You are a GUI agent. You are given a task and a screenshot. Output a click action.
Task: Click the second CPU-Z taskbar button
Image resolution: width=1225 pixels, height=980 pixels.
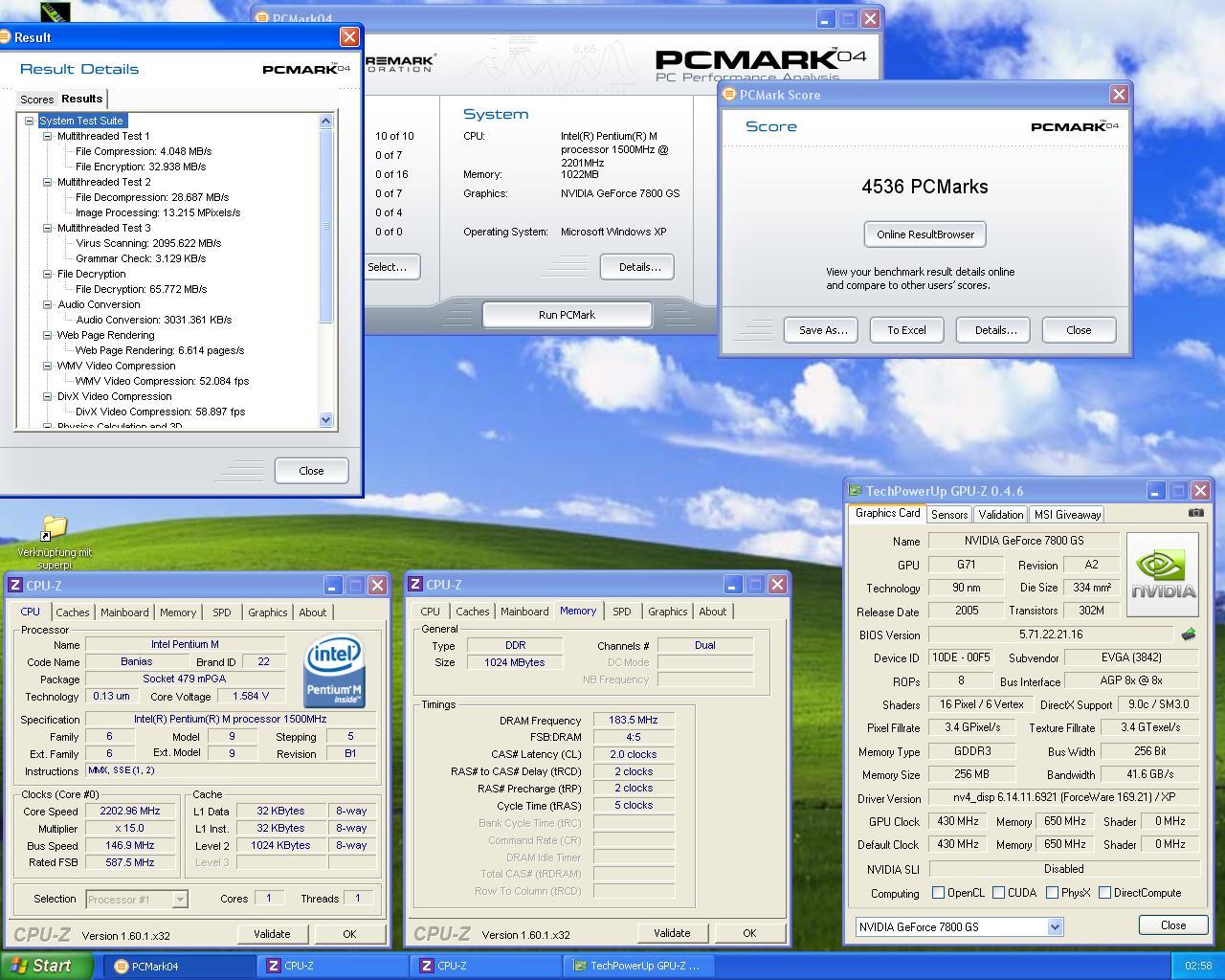[x=486, y=966]
